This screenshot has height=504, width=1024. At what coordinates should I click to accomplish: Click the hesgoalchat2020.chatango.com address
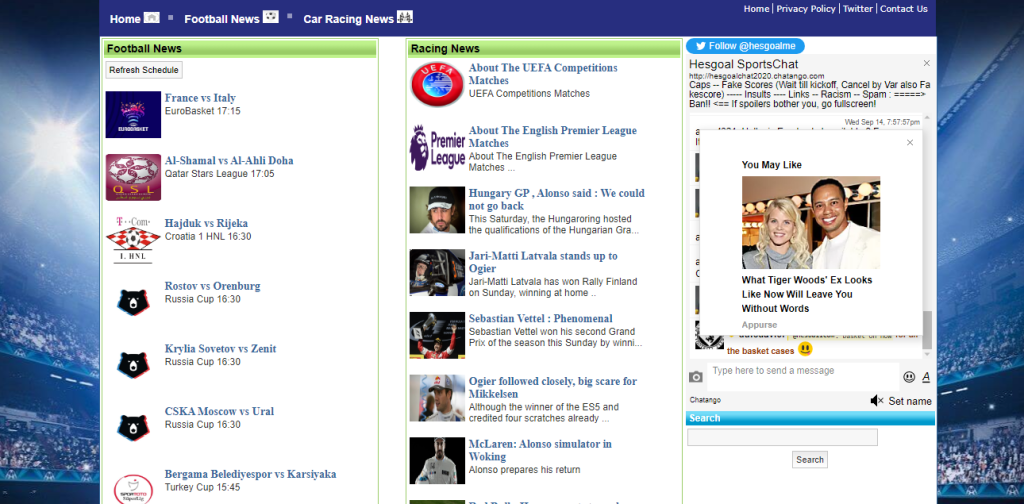(756, 76)
